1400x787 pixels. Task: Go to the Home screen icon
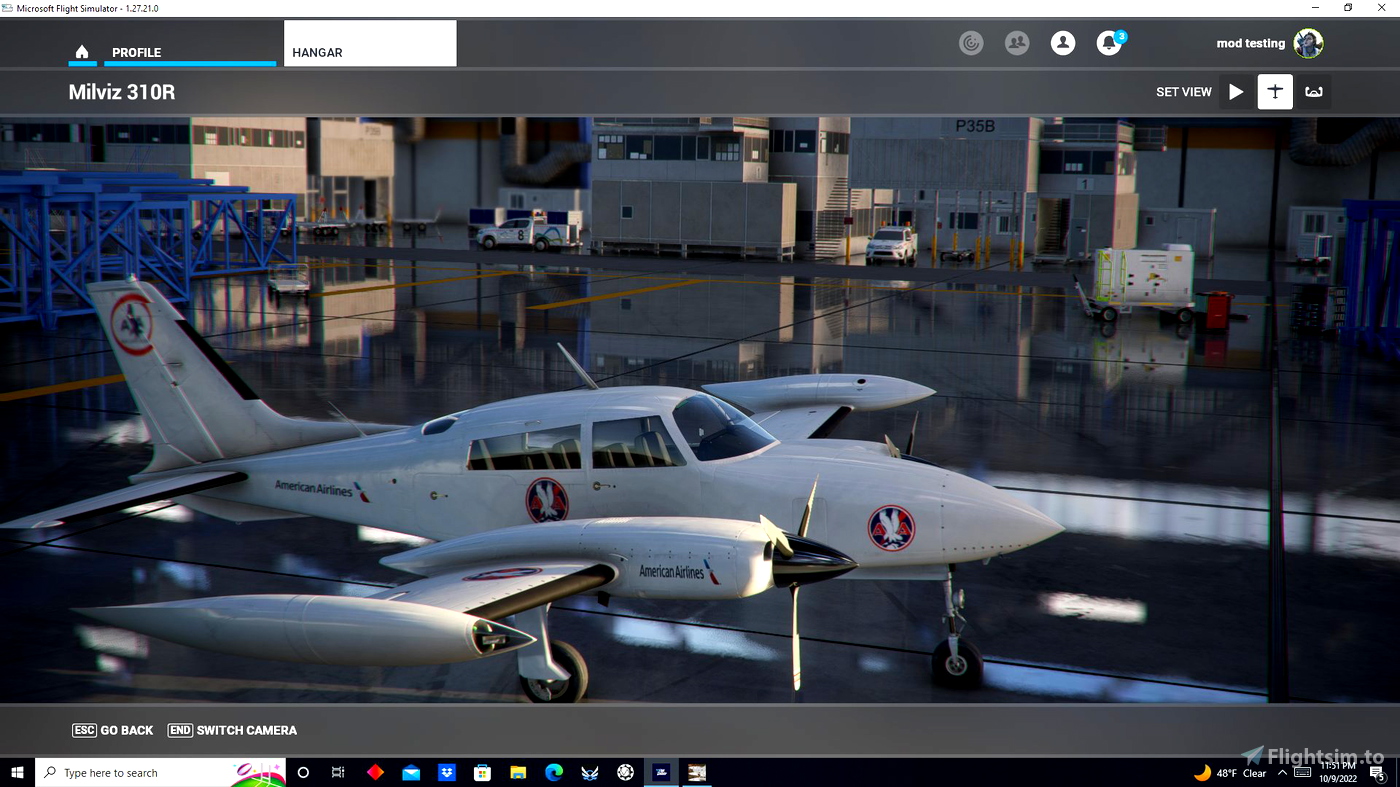82,52
